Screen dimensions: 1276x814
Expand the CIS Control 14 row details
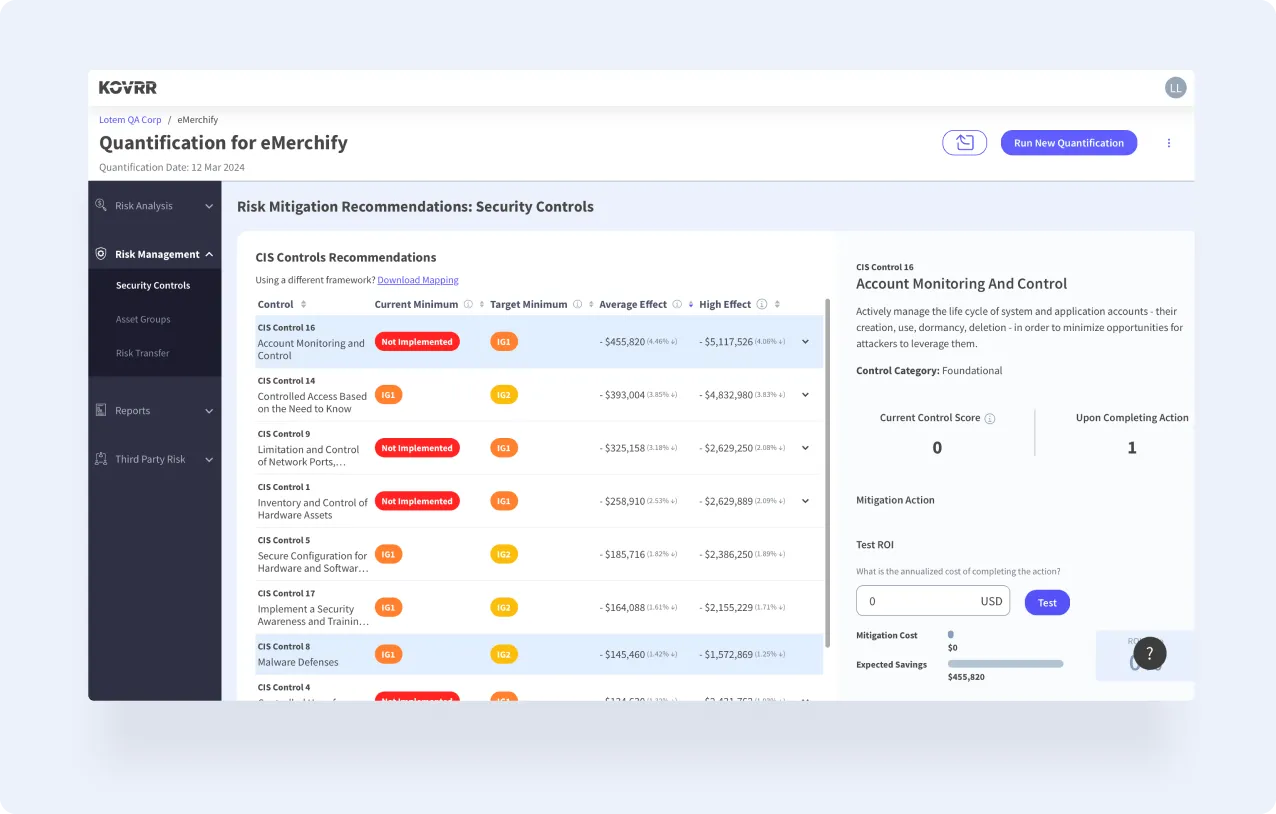click(x=805, y=394)
